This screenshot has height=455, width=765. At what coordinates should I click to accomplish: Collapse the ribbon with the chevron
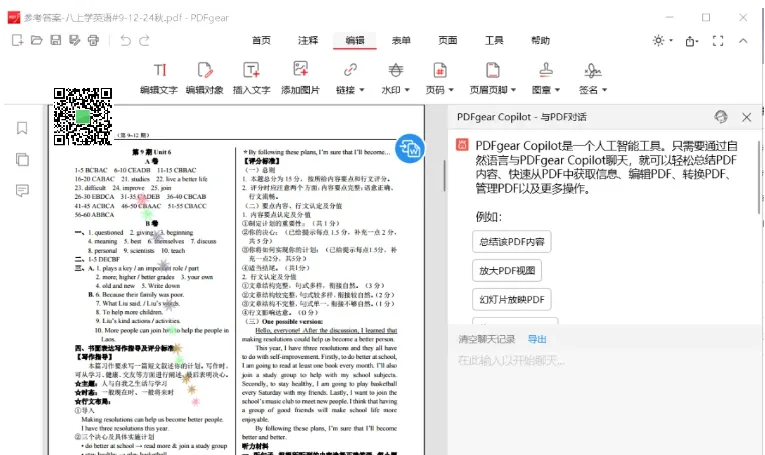(743, 41)
